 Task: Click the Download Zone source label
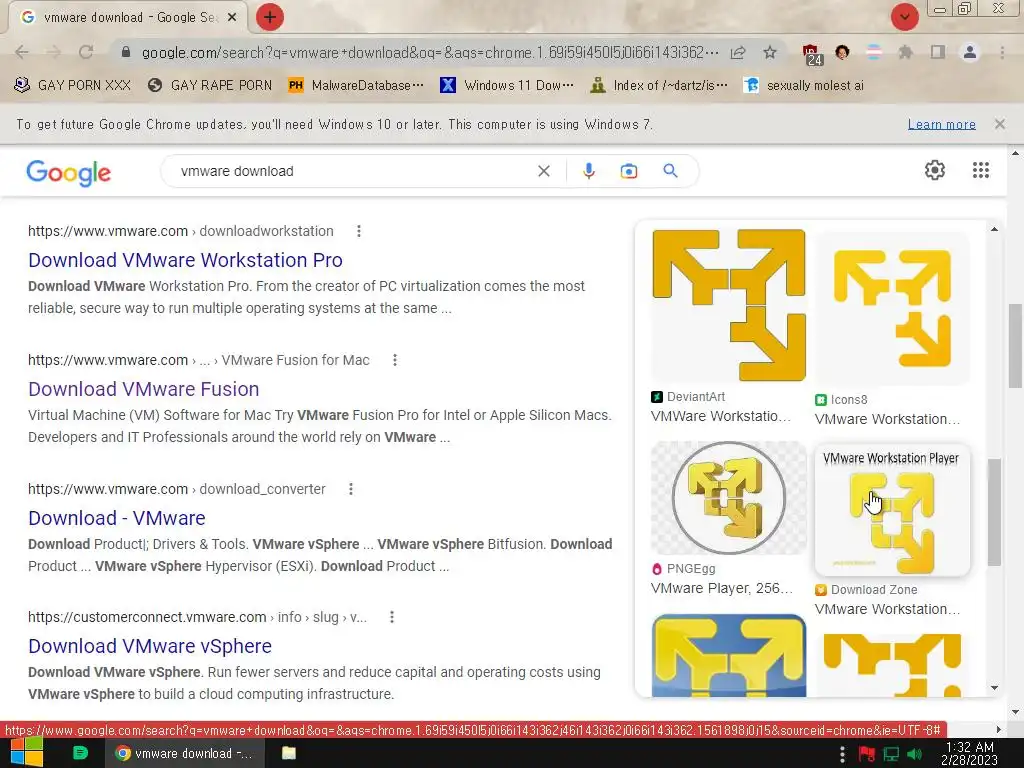point(866,590)
